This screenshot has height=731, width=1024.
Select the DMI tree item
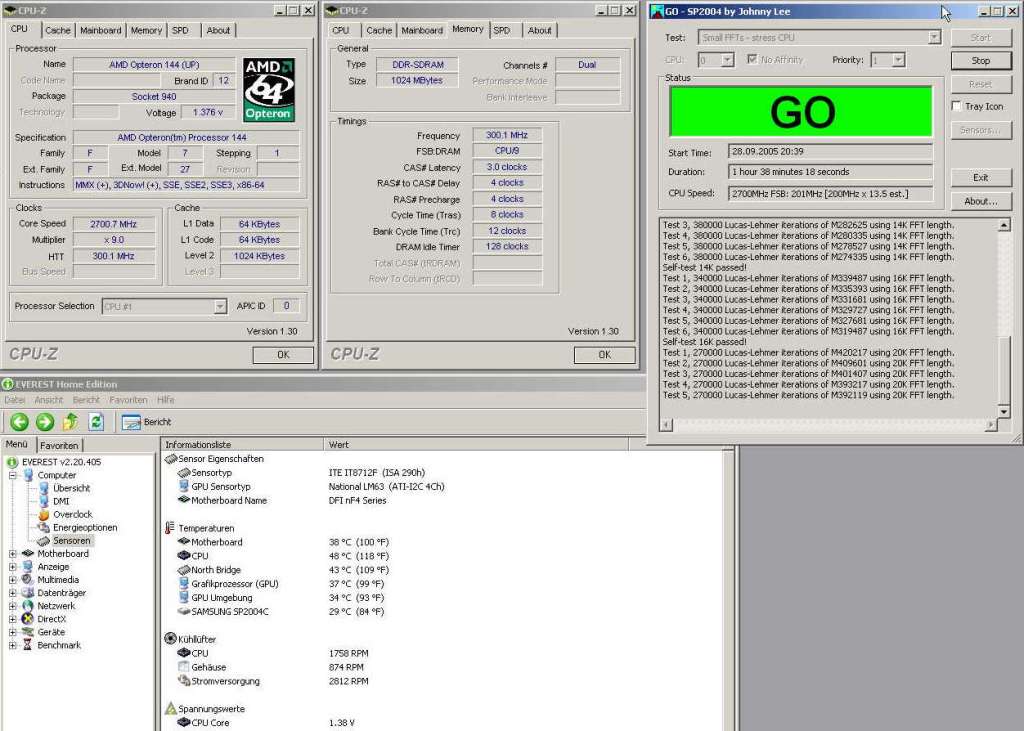click(61, 501)
